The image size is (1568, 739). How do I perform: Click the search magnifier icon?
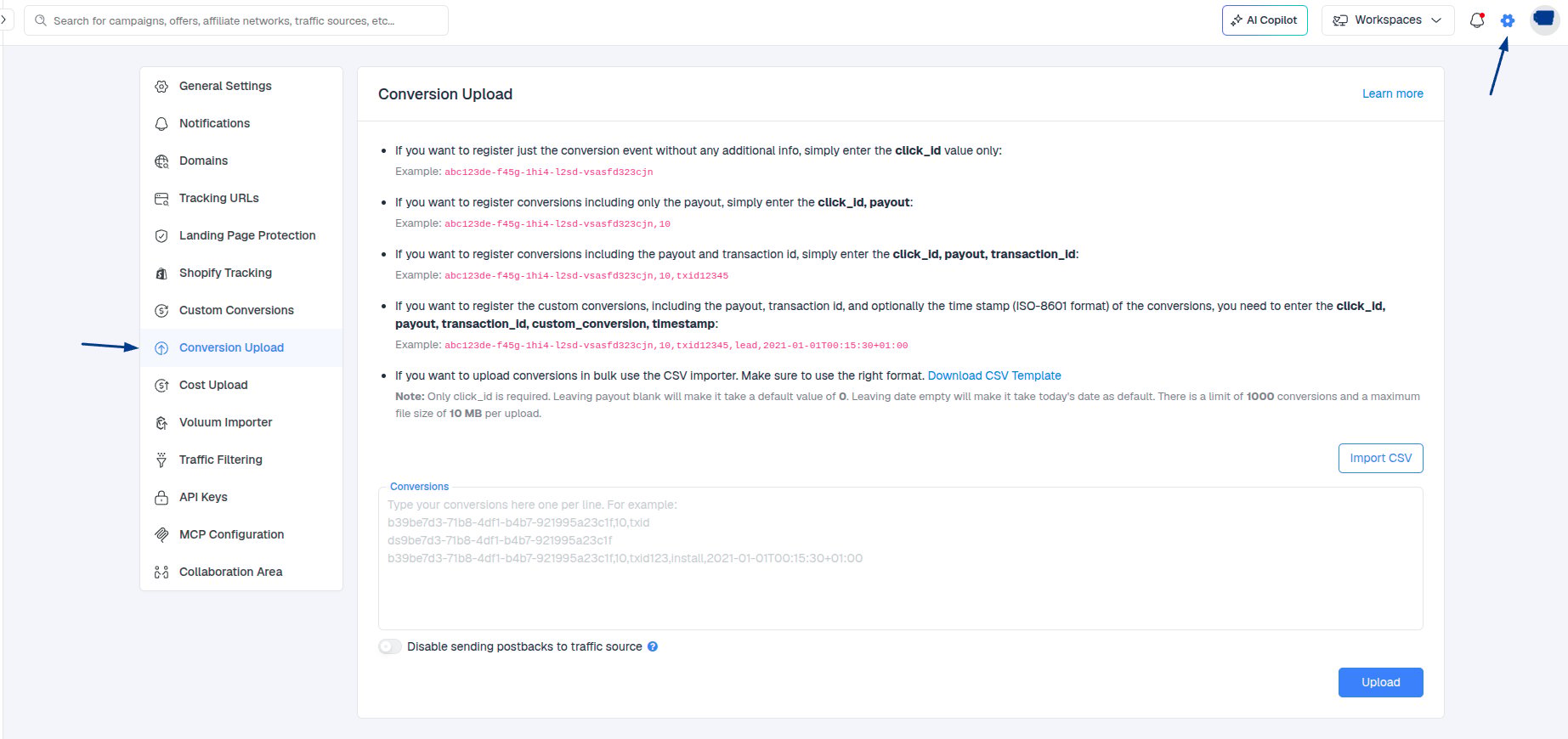40,20
